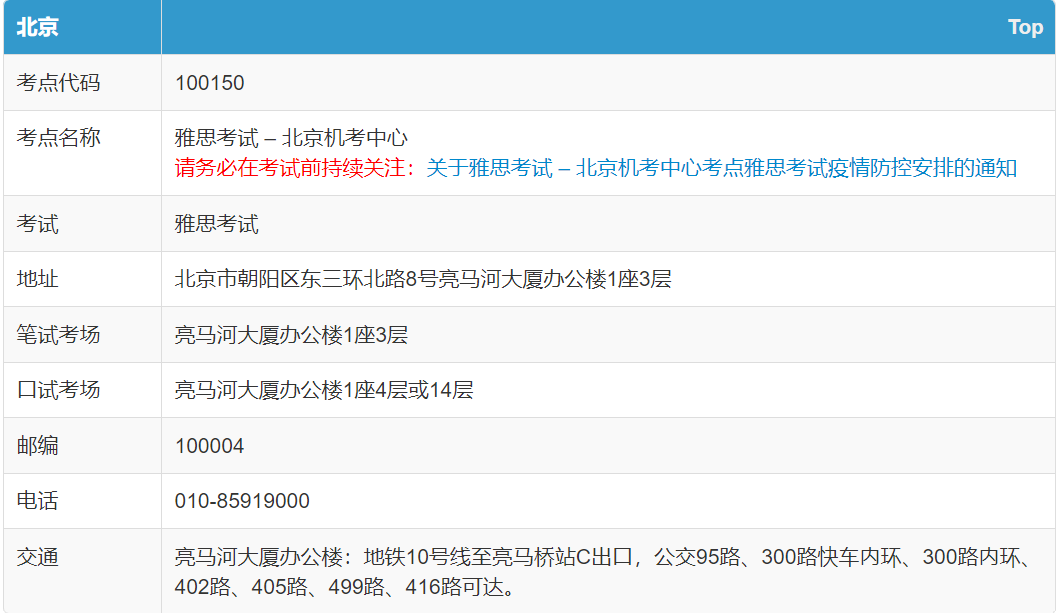This screenshot has width=1057, height=613.
Task: Click the 口试考场 row label
Action: pos(58,390)
